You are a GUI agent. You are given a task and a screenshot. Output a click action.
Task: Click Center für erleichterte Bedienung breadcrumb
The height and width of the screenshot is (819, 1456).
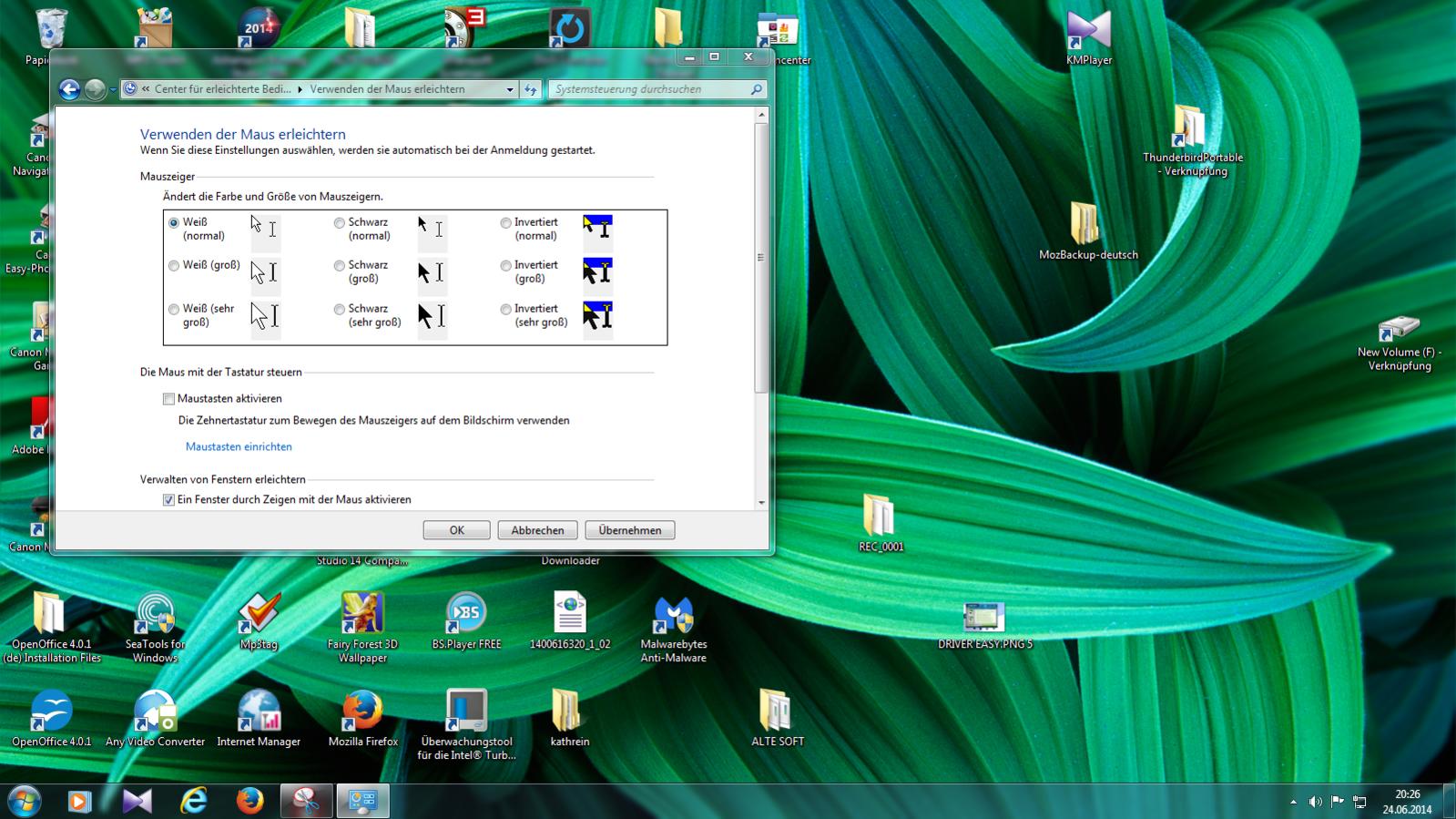[x=222, y=89]
